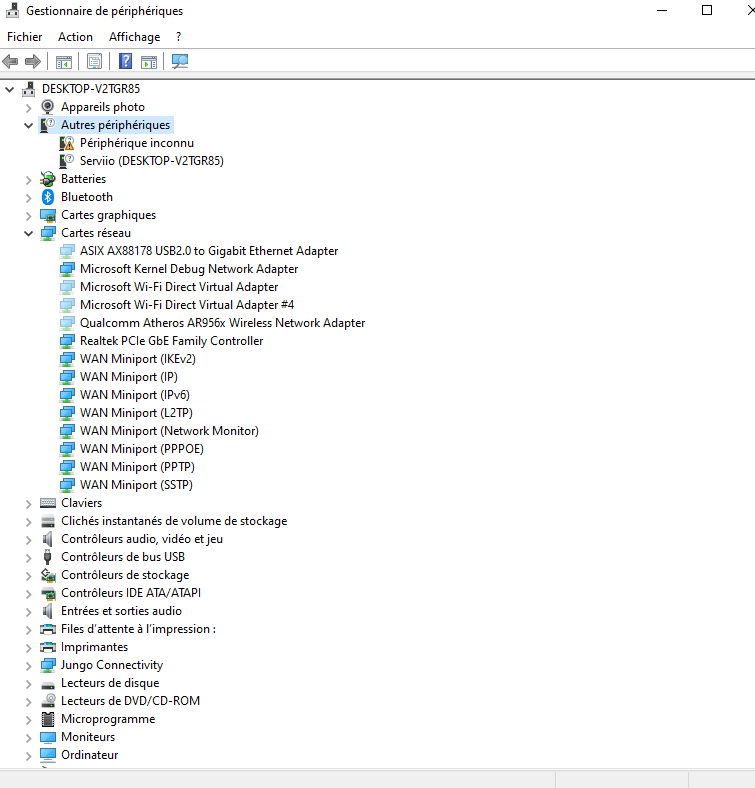Image resolution: width=755 pixels, height=788 pixels.
Task: Minimize the Gestionnaire de périphériques window
Action: click(x=662, y=11)
